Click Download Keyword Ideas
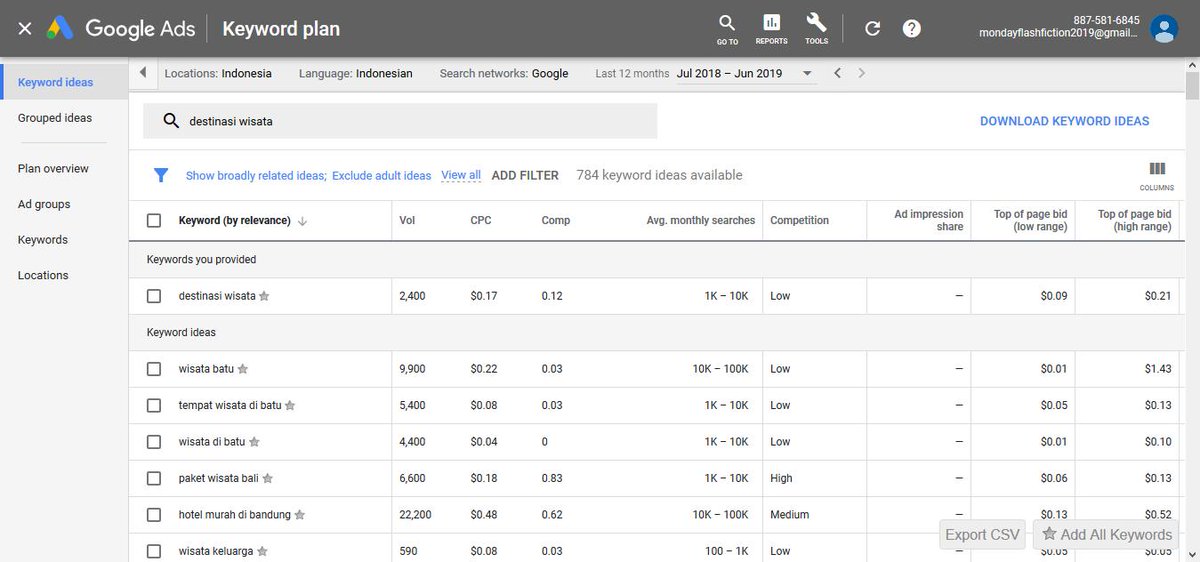Screen dimensions: 1200x562 [1064, 121]
